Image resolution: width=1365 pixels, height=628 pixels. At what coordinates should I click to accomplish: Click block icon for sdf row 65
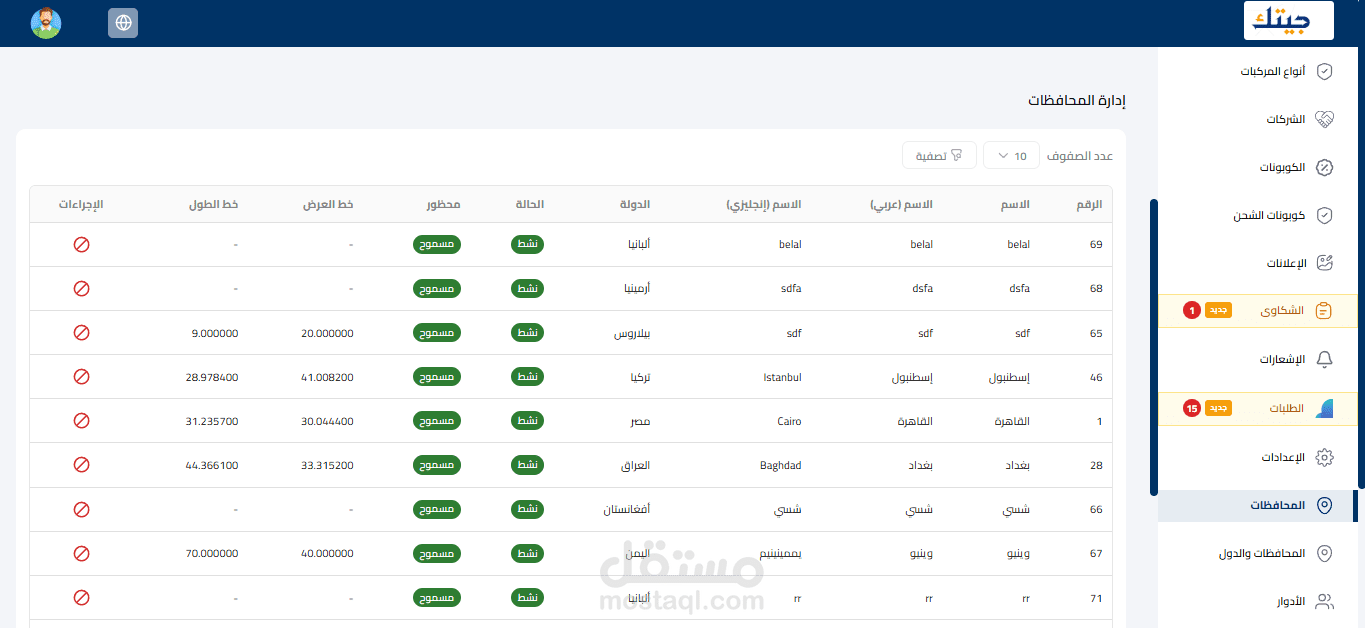82,332
